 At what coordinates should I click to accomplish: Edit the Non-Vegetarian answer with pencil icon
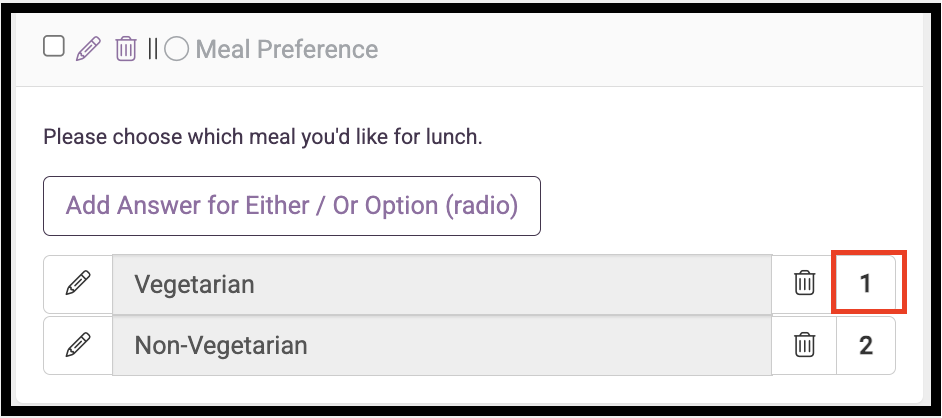[78, 345]
